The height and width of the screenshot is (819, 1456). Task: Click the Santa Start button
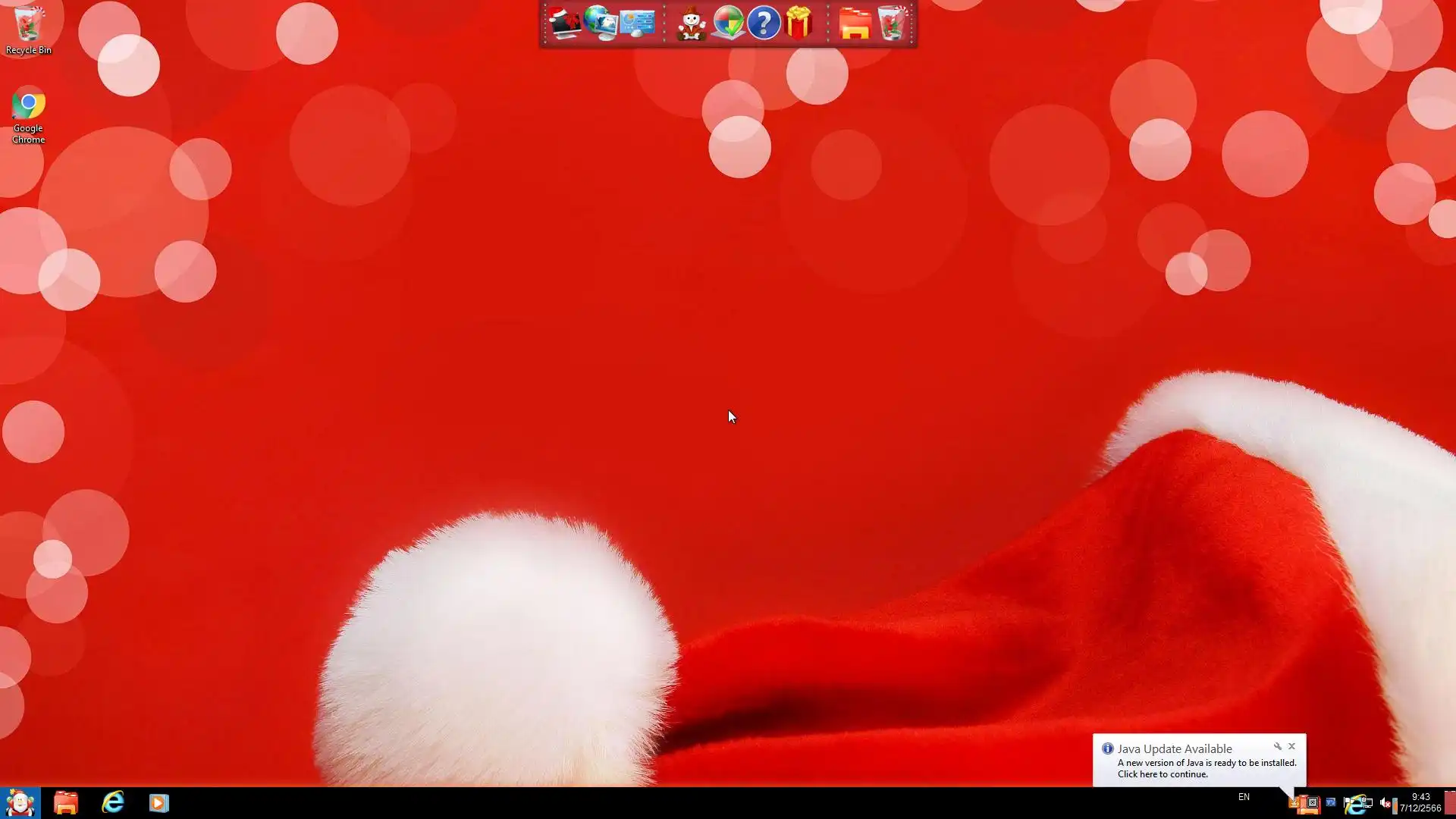(20, 802)
